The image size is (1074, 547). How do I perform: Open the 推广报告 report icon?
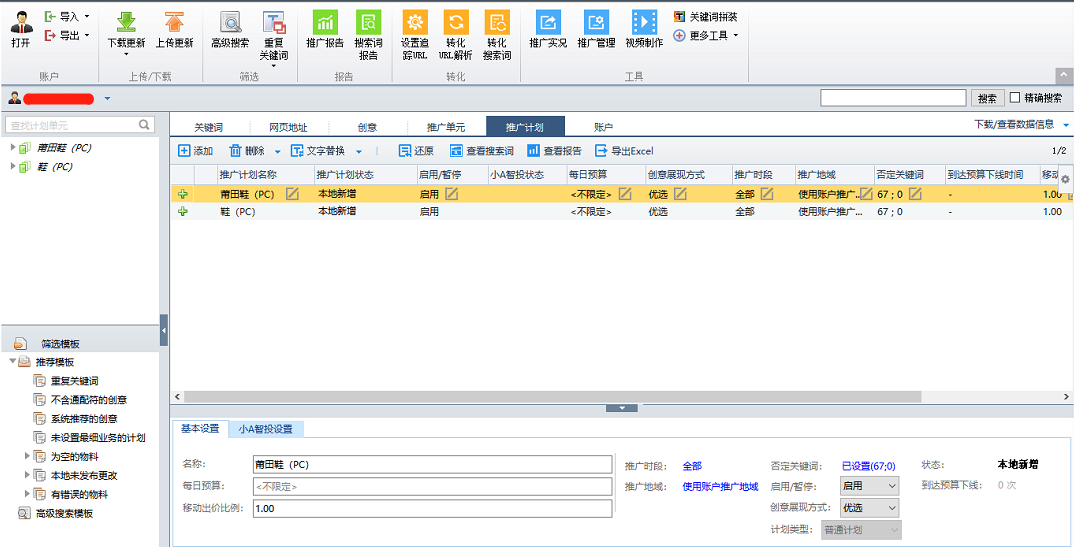pyautogui.click(x=325, y=24)
